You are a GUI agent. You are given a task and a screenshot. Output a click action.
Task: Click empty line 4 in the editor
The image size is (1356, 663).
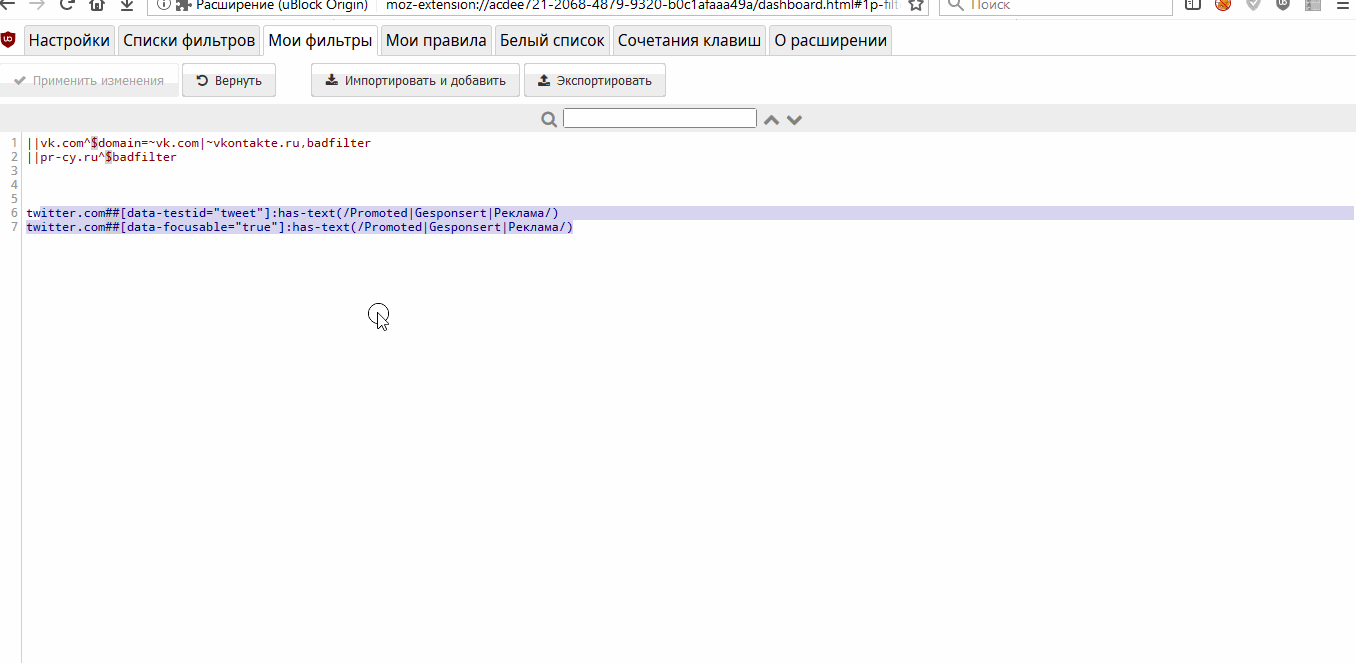tap(690, 185)
